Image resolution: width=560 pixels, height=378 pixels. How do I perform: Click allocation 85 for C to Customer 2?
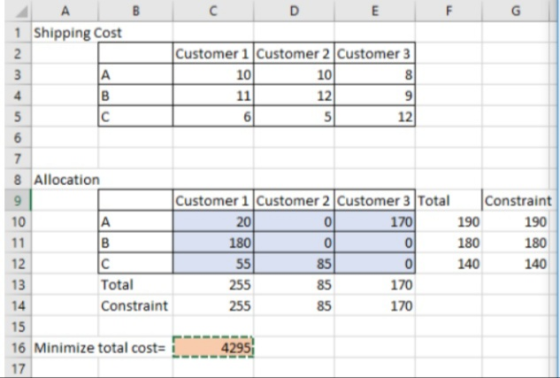pyautogui.click(x=294, y=264)
